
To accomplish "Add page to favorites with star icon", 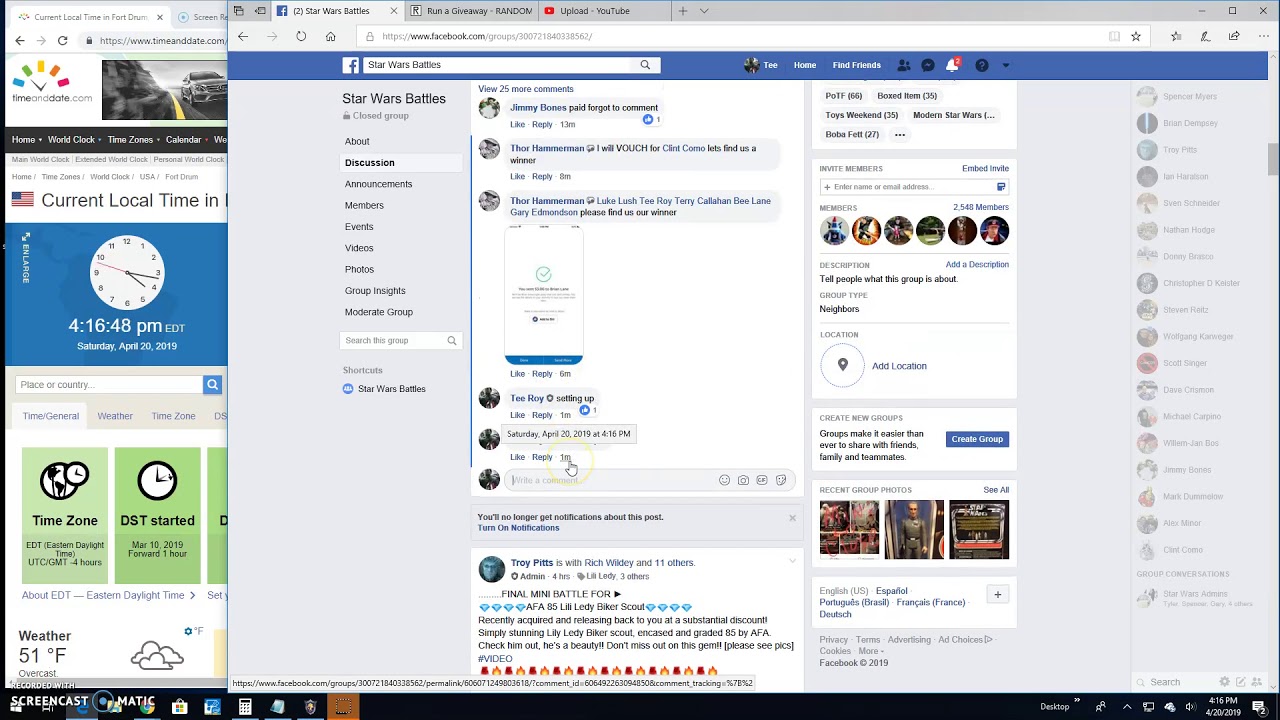I will pyautogui.click(x=1136, y=36).
